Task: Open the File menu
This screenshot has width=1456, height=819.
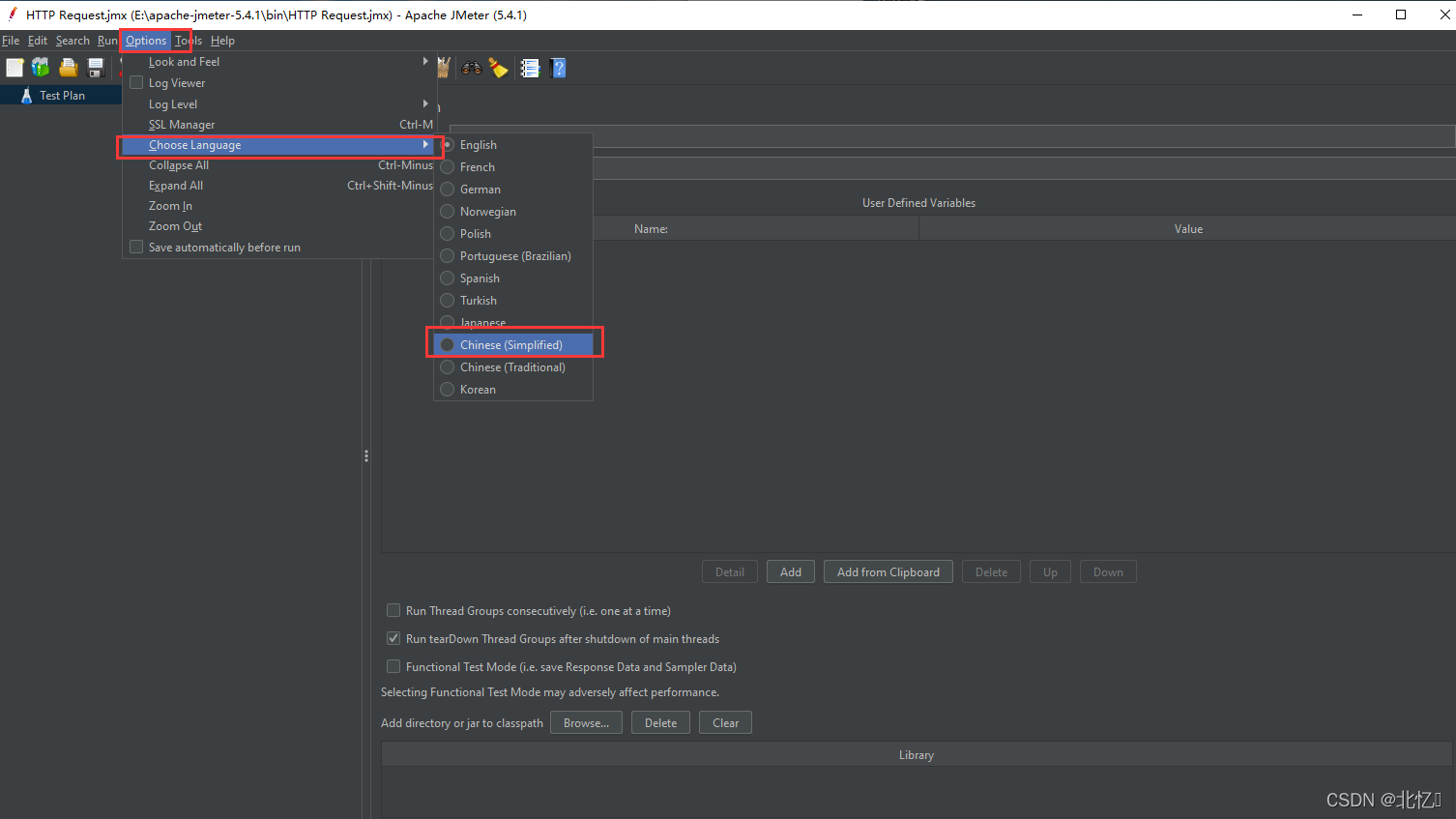Action: click(11, 41)
